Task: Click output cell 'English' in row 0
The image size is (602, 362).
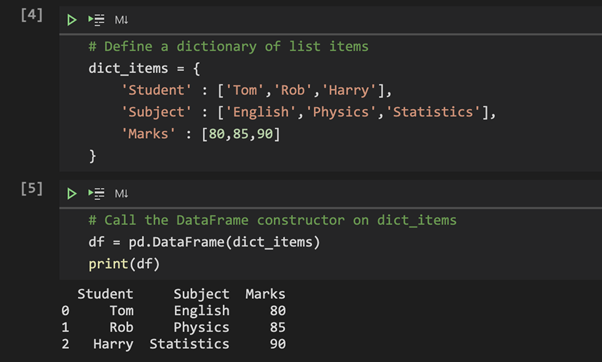Action: point(202,311)
